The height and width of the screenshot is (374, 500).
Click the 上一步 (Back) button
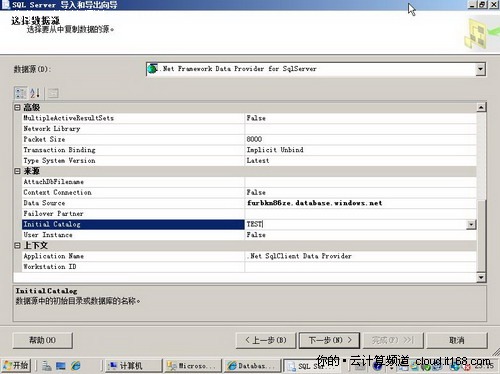[x=266, y=340]
